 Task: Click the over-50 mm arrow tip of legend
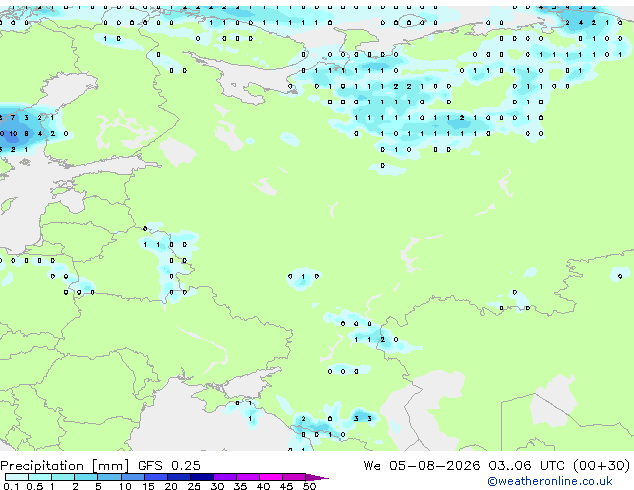coord(317,477)
